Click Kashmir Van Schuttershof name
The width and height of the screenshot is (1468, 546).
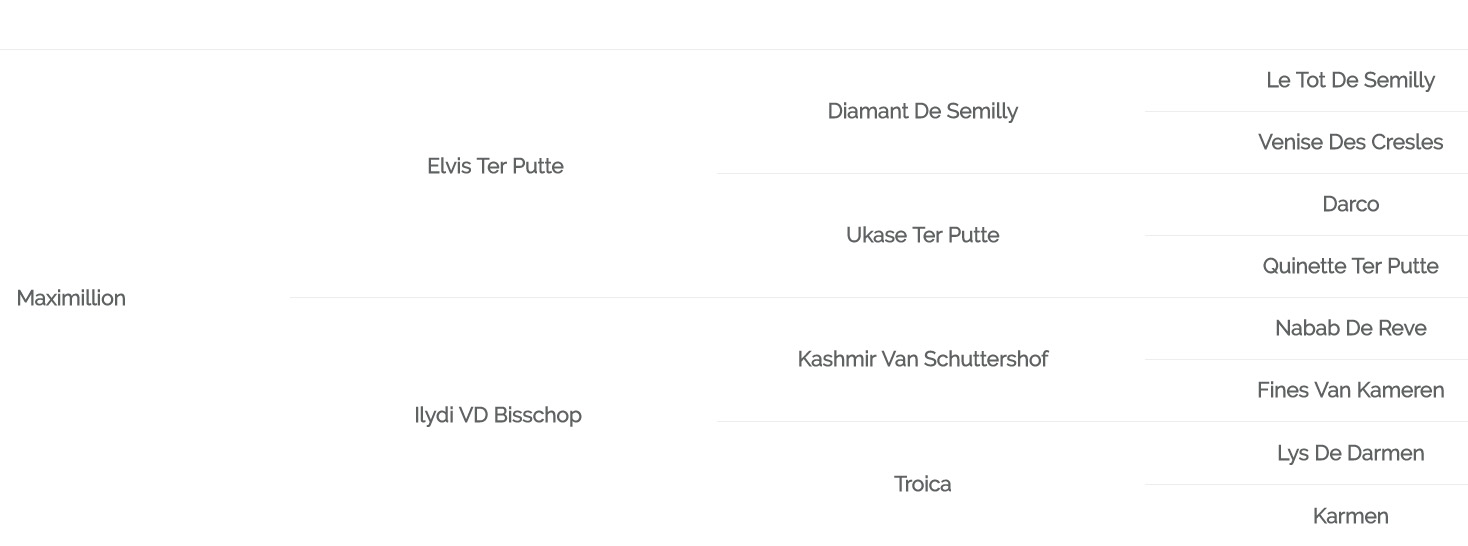coord(922,359)
